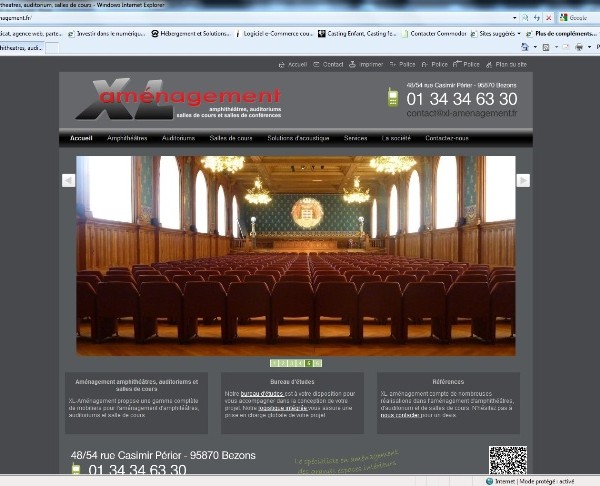This screenshot has height=486, width=600.
Task: Click the XL aménagement logo
Action: coord(178,99)
